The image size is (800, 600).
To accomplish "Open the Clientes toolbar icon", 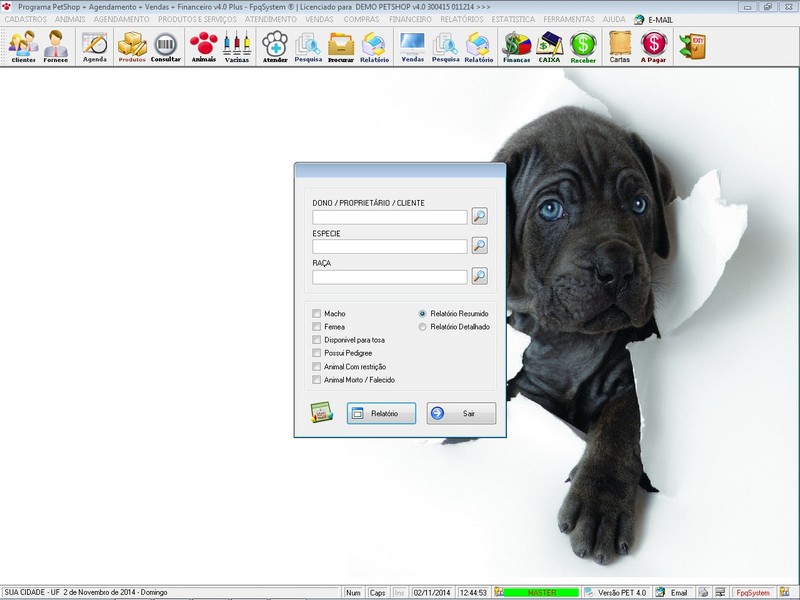I will pos(23,46).
